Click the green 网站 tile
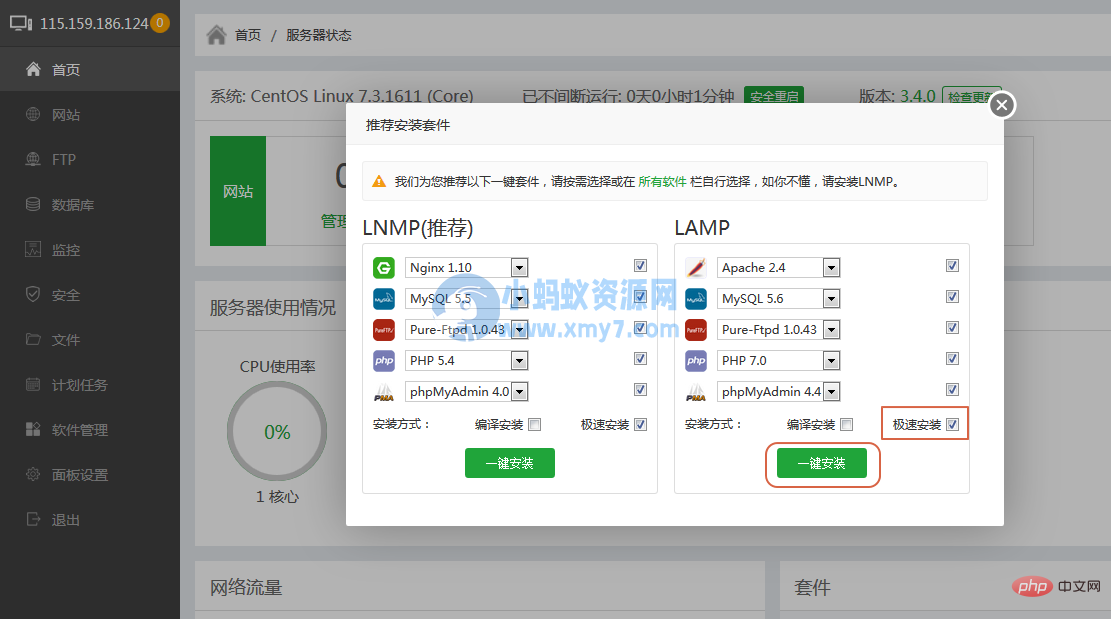Viewport: 1111px width, 619px height. pos(238,191)
